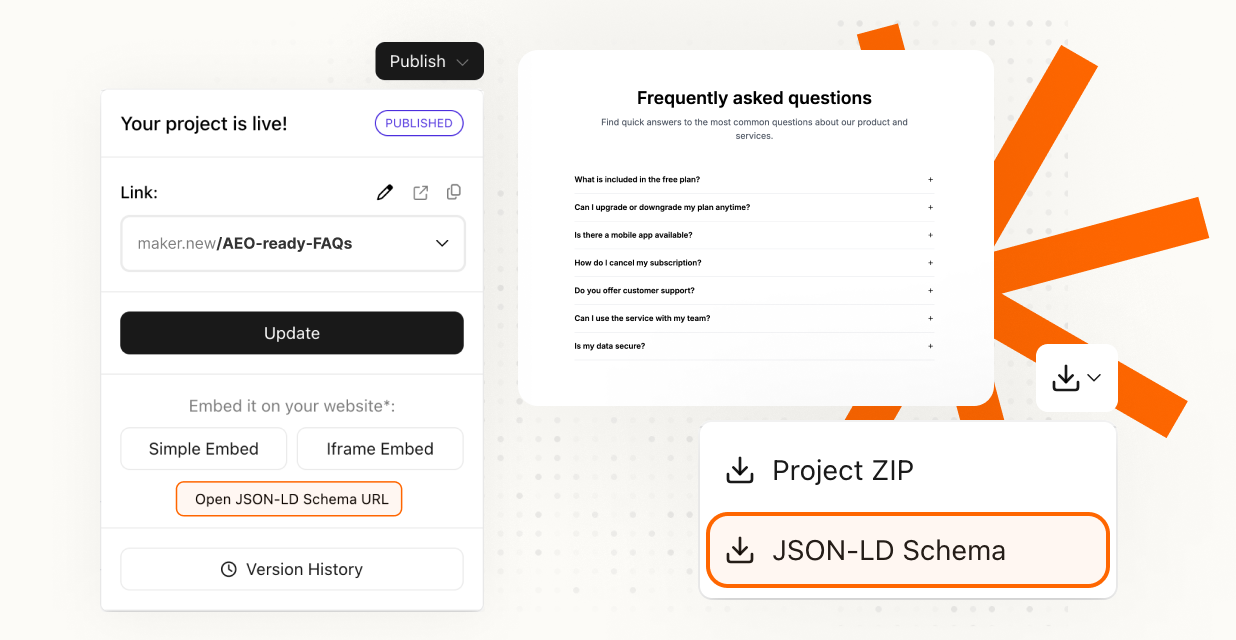This screenshot has width=1236, height=640.
Task: Expand the download options chevron
Action: pyautogui.click(x=1094, y=378)
